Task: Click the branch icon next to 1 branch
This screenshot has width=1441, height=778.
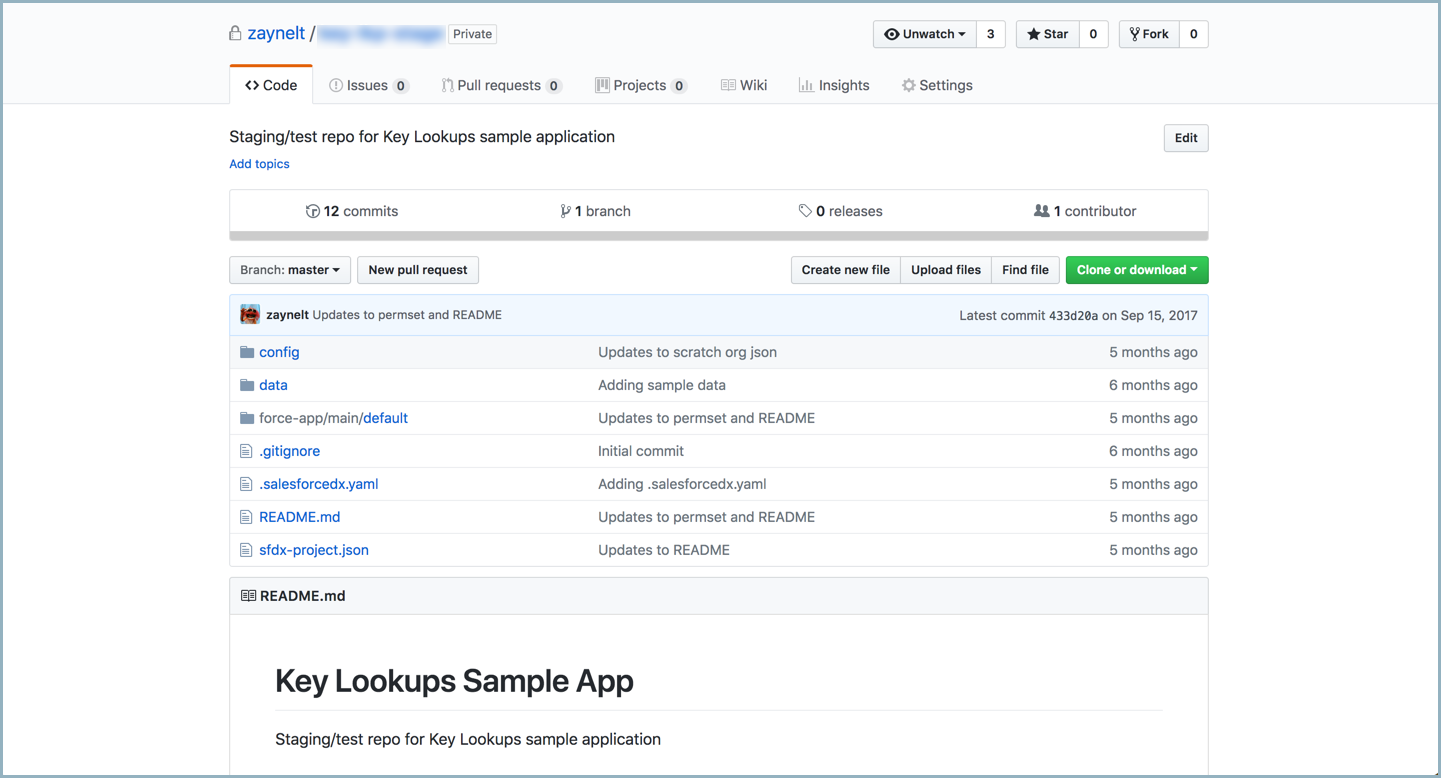Action: pyautogui.click(x=565, y=211)
